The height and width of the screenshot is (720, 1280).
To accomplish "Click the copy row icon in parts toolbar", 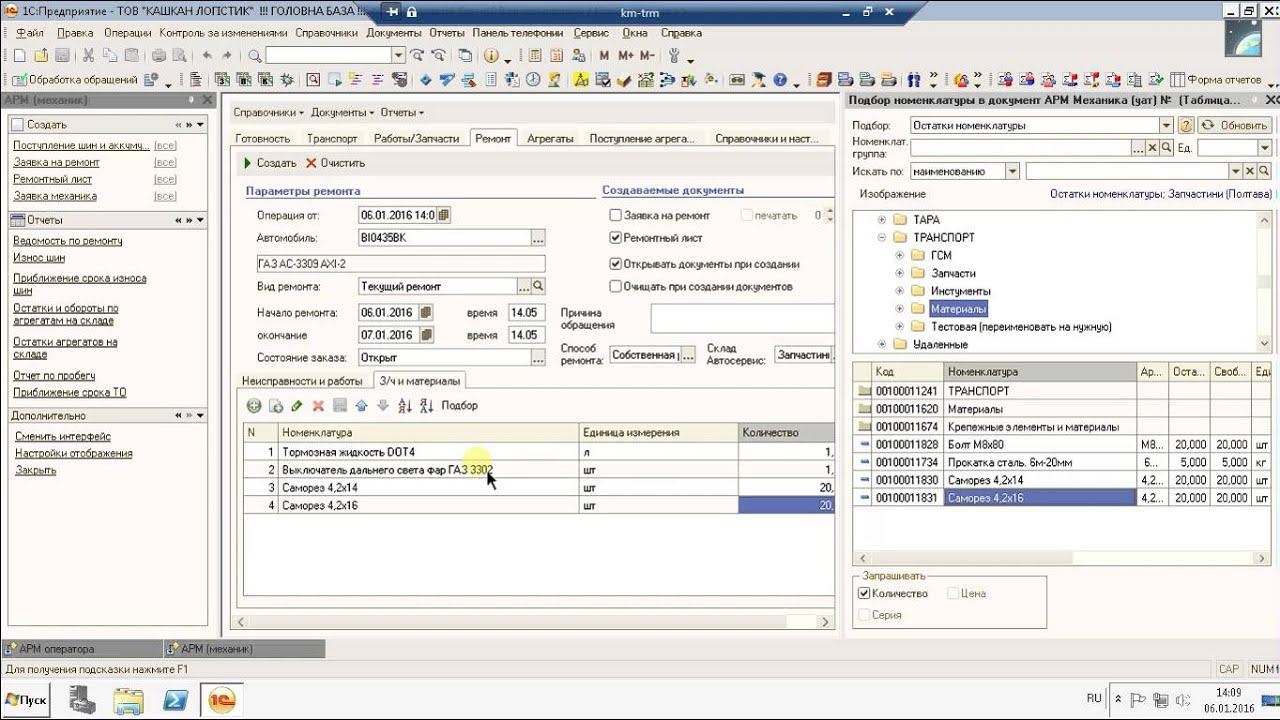I will [x=276, y=405].
